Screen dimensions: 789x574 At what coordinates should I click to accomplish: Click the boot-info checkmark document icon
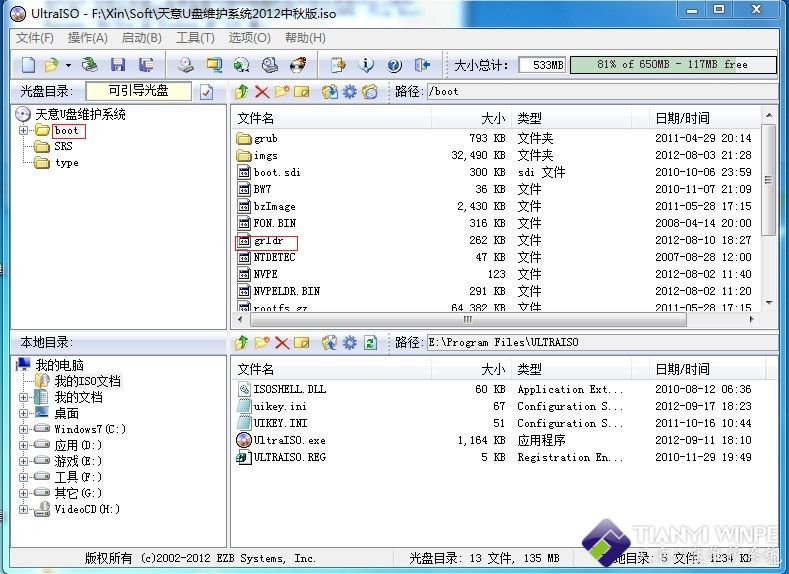coord(206,92)
